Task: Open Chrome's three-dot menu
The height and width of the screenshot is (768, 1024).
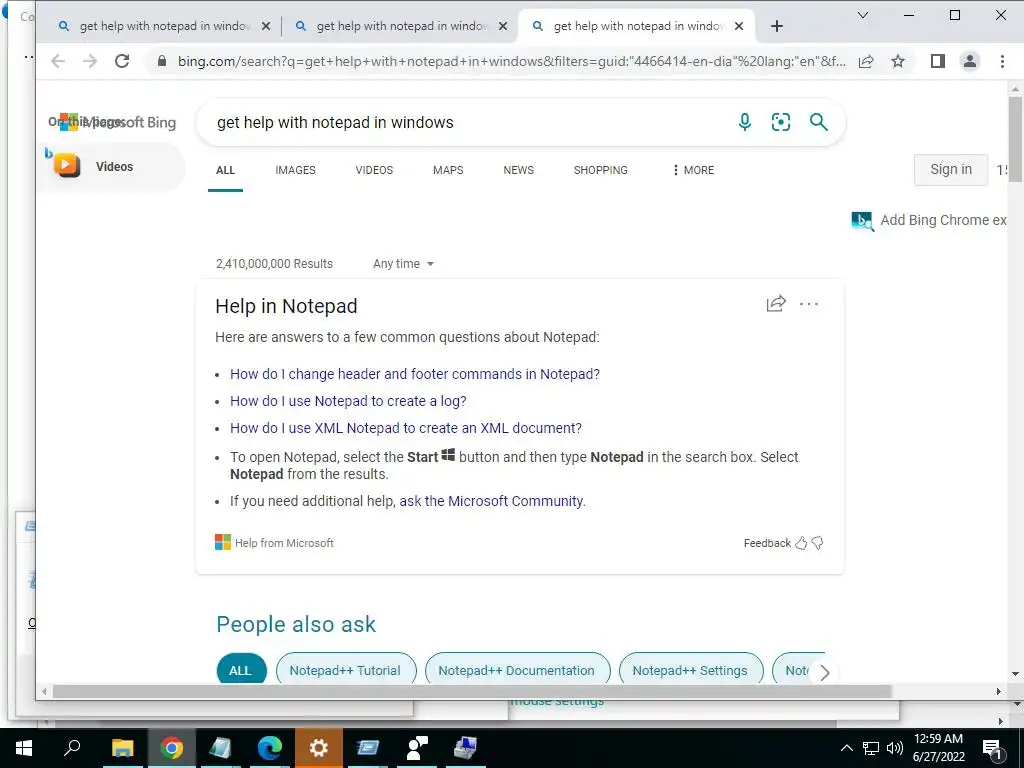Action: pos(1002,61)
